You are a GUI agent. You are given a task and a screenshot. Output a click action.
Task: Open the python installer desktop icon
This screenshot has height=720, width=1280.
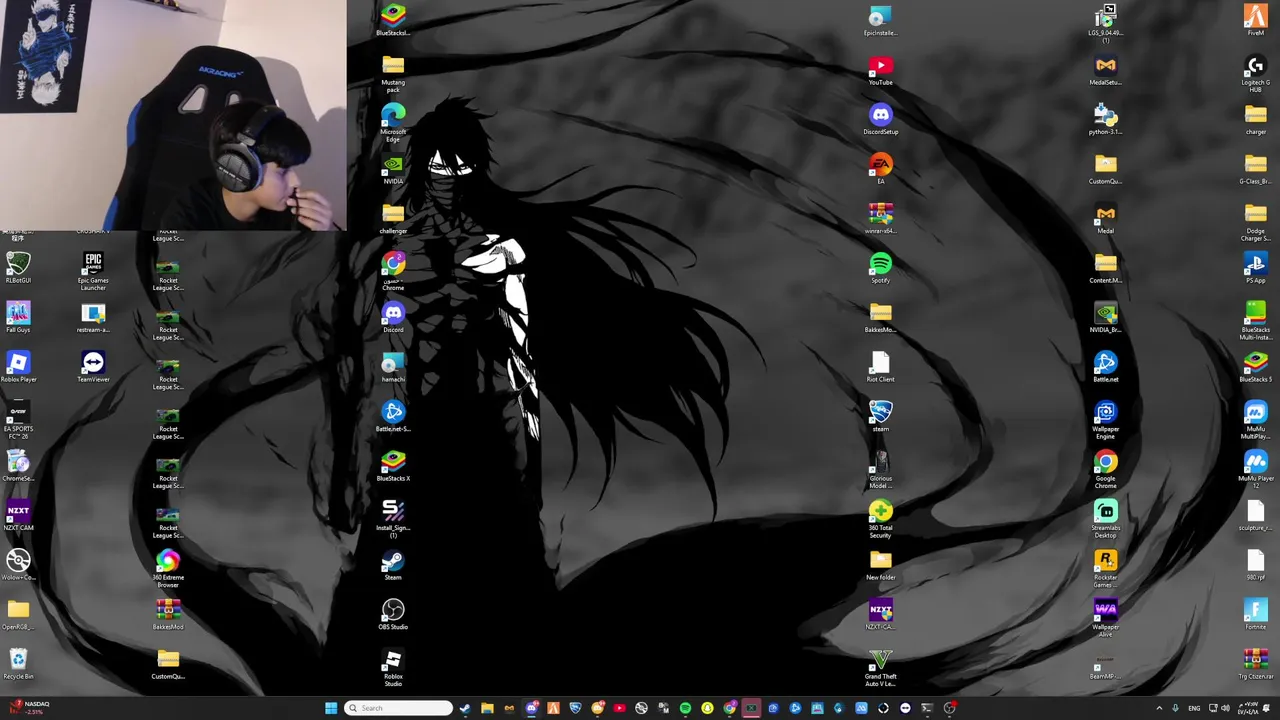pos(1105,119)
